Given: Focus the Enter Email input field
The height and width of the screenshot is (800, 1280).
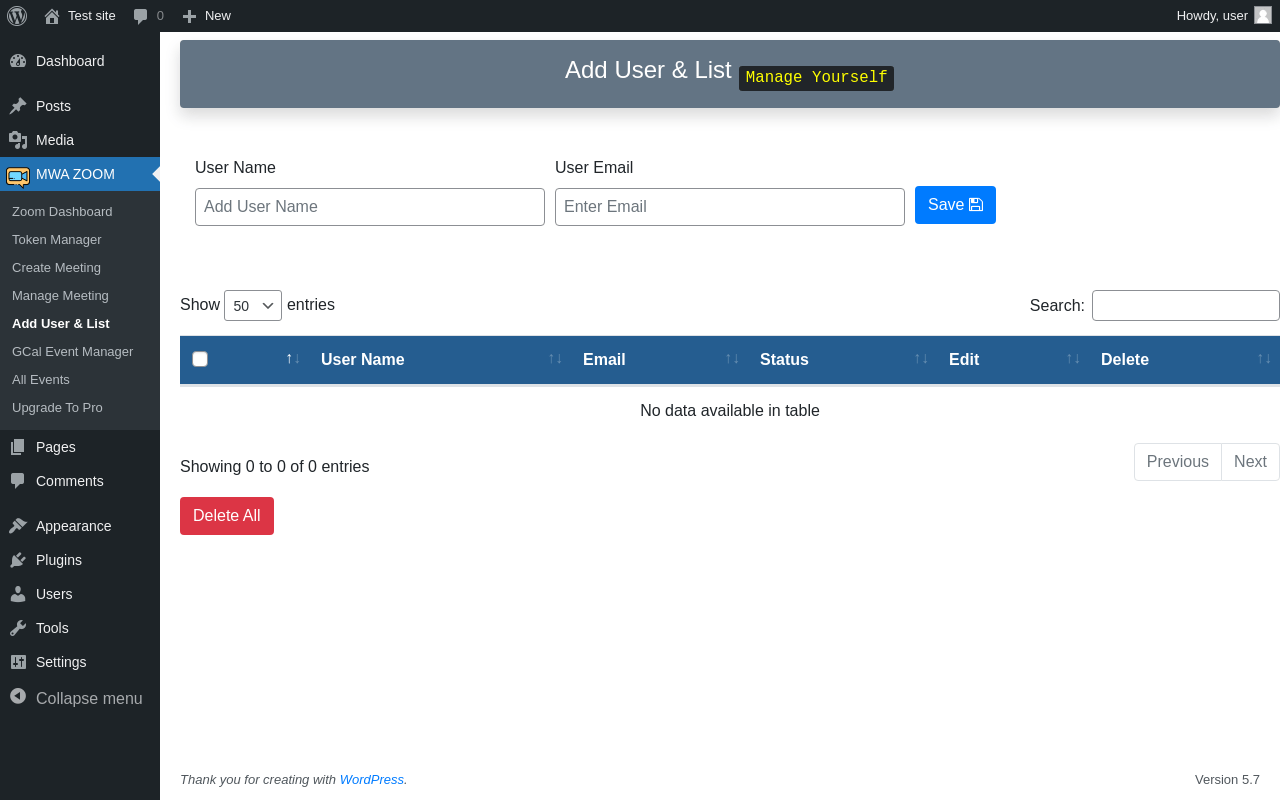Looking at the screenshot, I should coord(730,207).
